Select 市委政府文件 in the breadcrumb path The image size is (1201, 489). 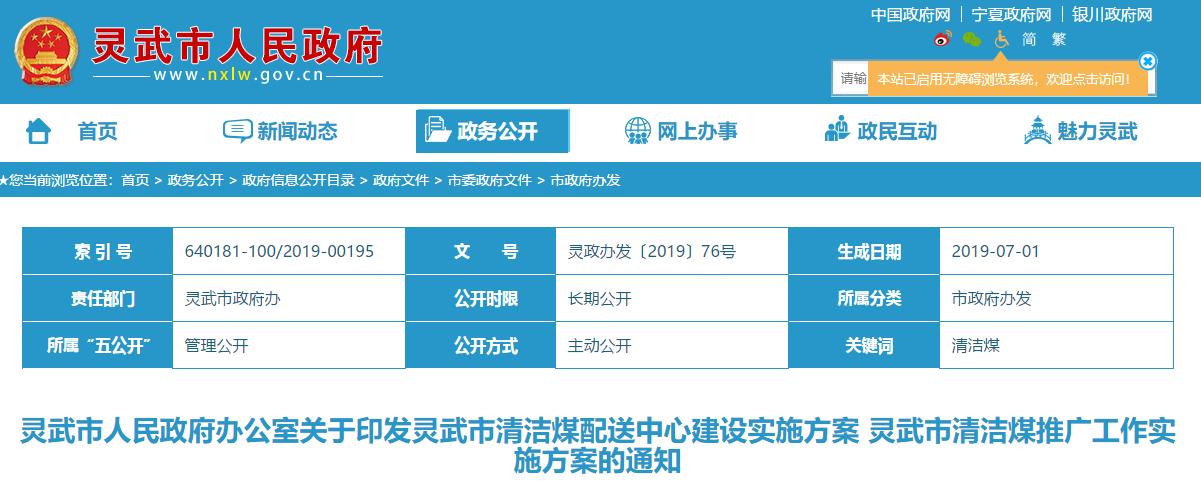[x=489, y=180]
